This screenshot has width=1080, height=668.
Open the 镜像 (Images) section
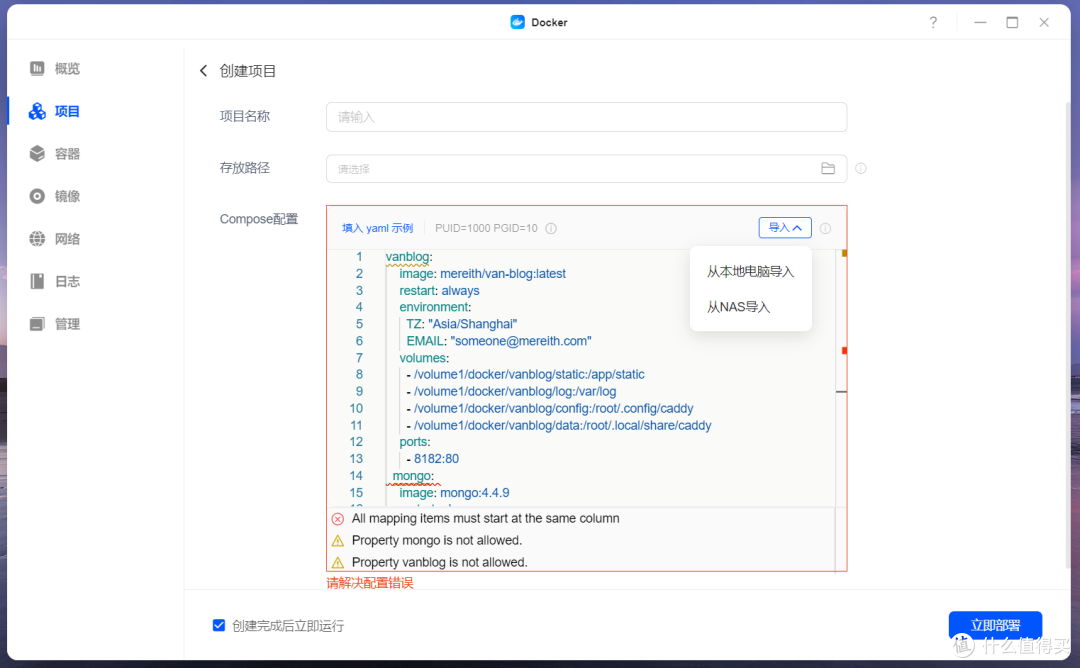(x=55, y=196)
